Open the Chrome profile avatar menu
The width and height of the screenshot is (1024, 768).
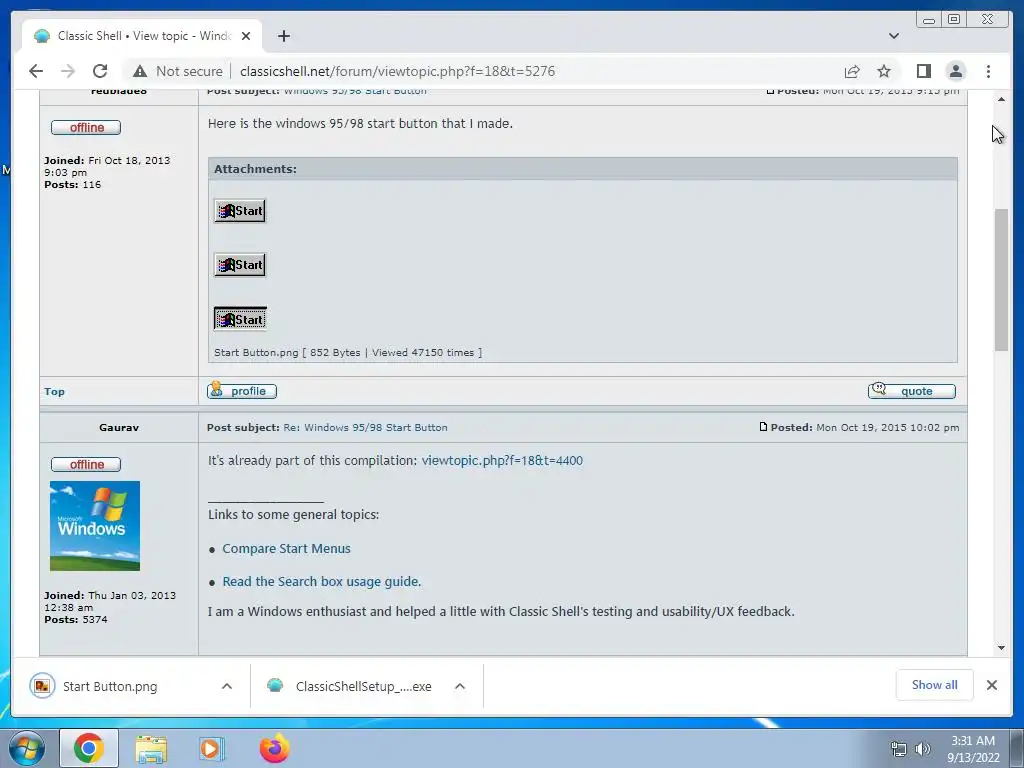pyautogui.click(x=955, y=71)
